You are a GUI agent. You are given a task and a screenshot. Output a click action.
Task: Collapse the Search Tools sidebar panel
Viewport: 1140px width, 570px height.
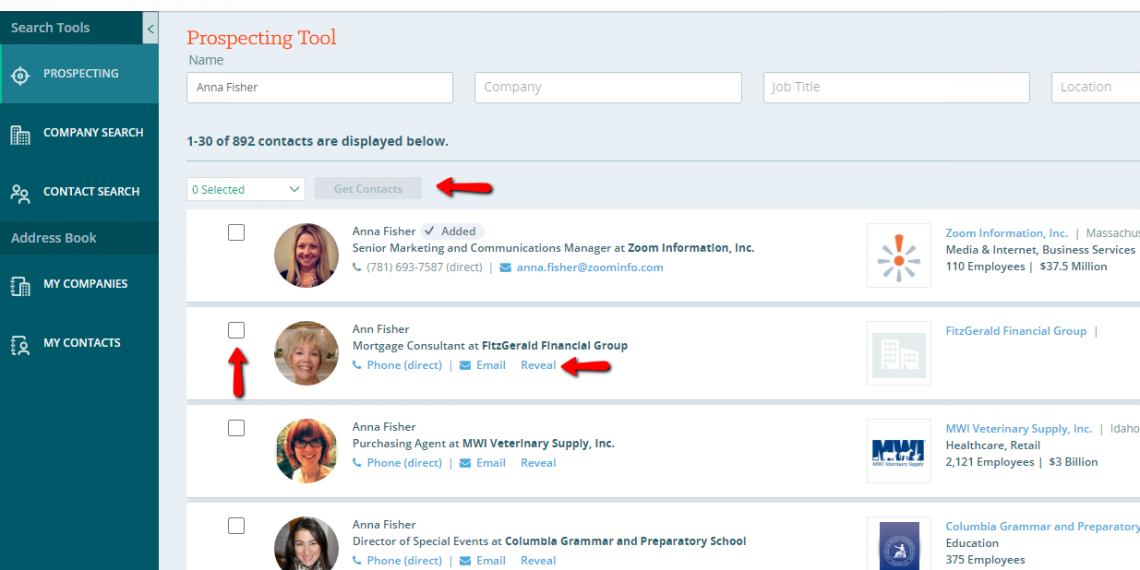151,28
